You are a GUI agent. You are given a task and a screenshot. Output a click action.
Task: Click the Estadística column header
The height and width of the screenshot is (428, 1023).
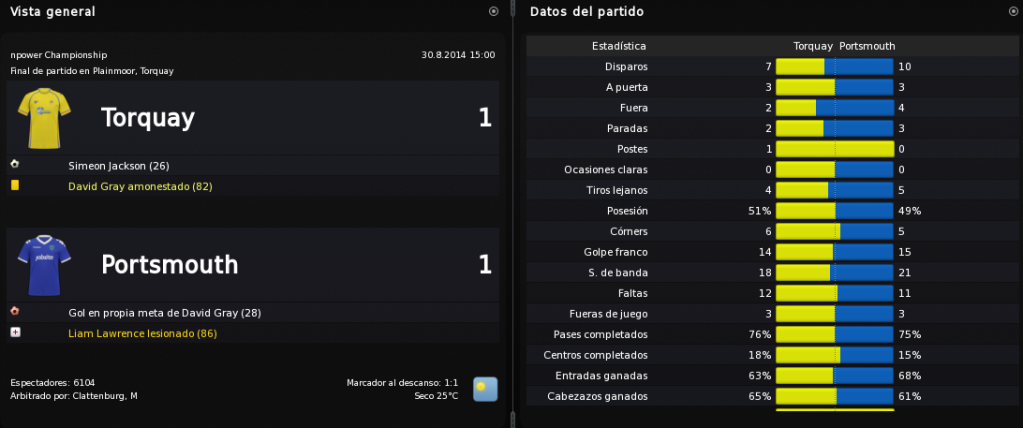click(x=619, y=46)
